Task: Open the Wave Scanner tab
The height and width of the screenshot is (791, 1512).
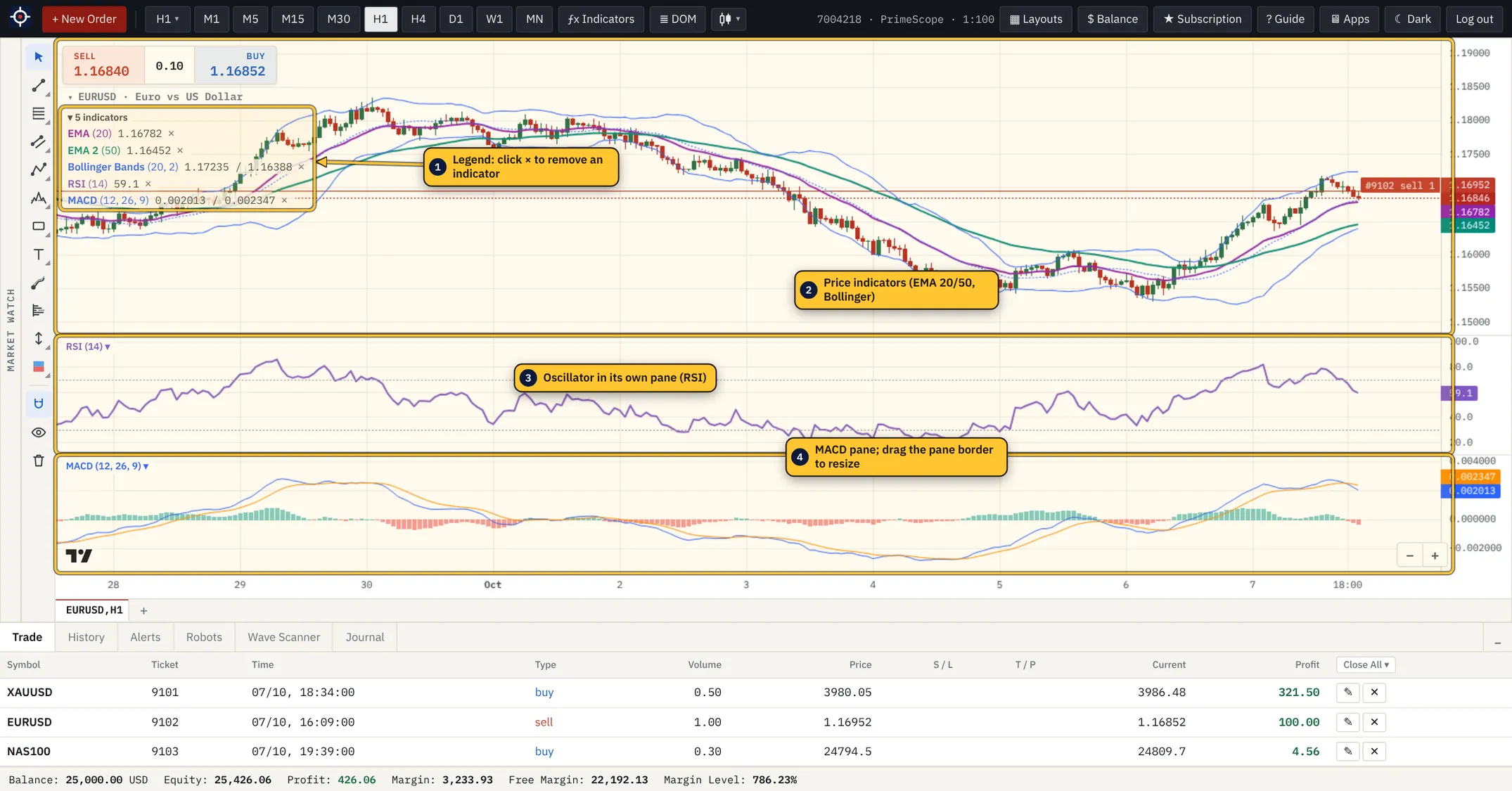Action: point(283,637)
